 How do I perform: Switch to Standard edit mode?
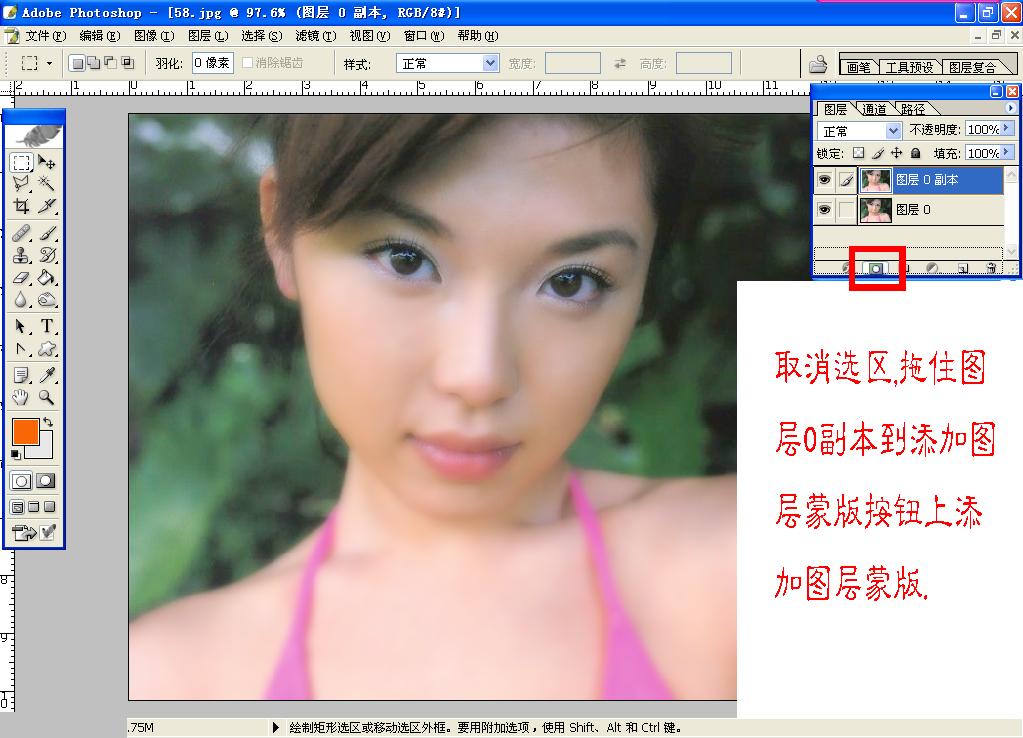(x=22, y=482)
